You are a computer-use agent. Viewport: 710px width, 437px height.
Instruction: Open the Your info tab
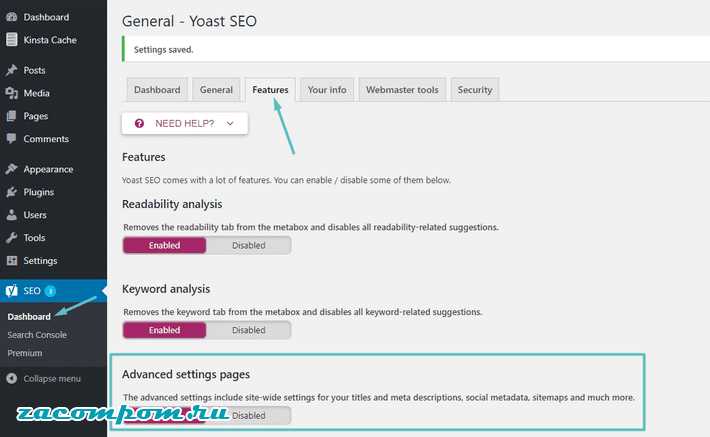point(327,90)
